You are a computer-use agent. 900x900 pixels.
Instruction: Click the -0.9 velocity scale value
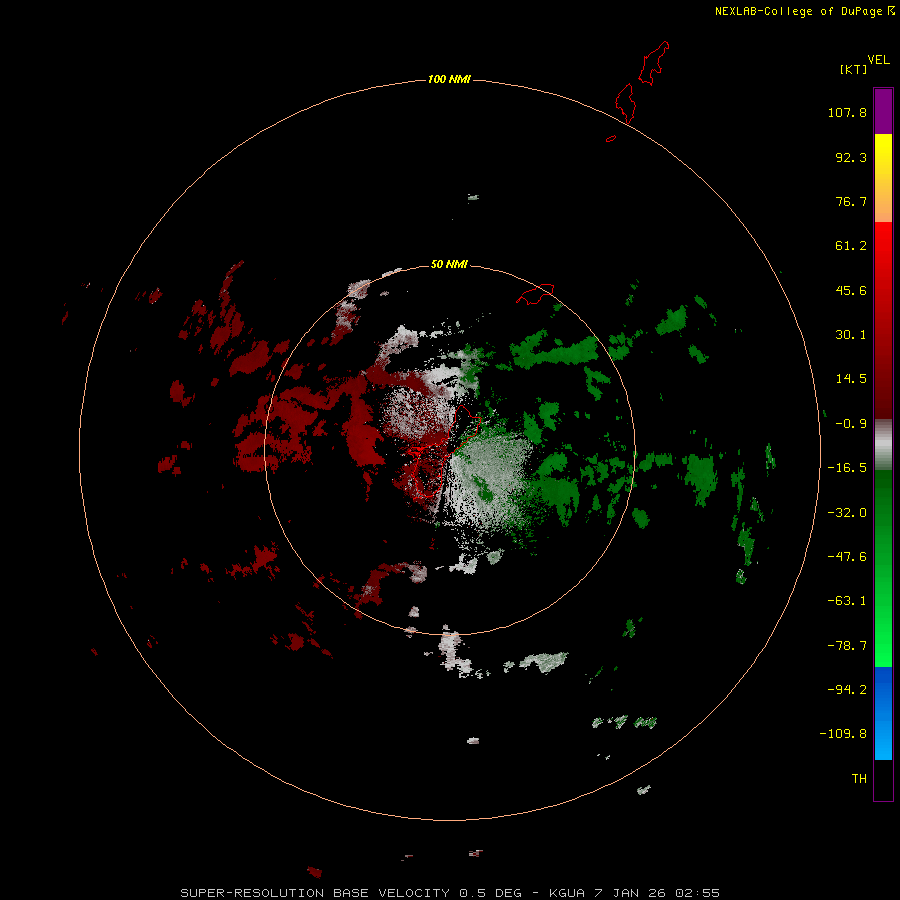coord(851,424)
